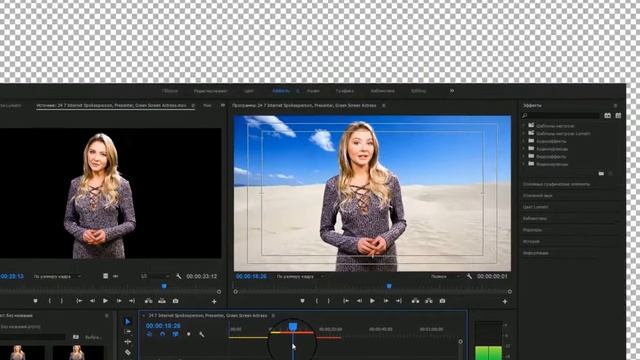This screenshot has height=360, width=640.
Task: Export frame camera icon in Program monitor
Action: click(442, 301)
